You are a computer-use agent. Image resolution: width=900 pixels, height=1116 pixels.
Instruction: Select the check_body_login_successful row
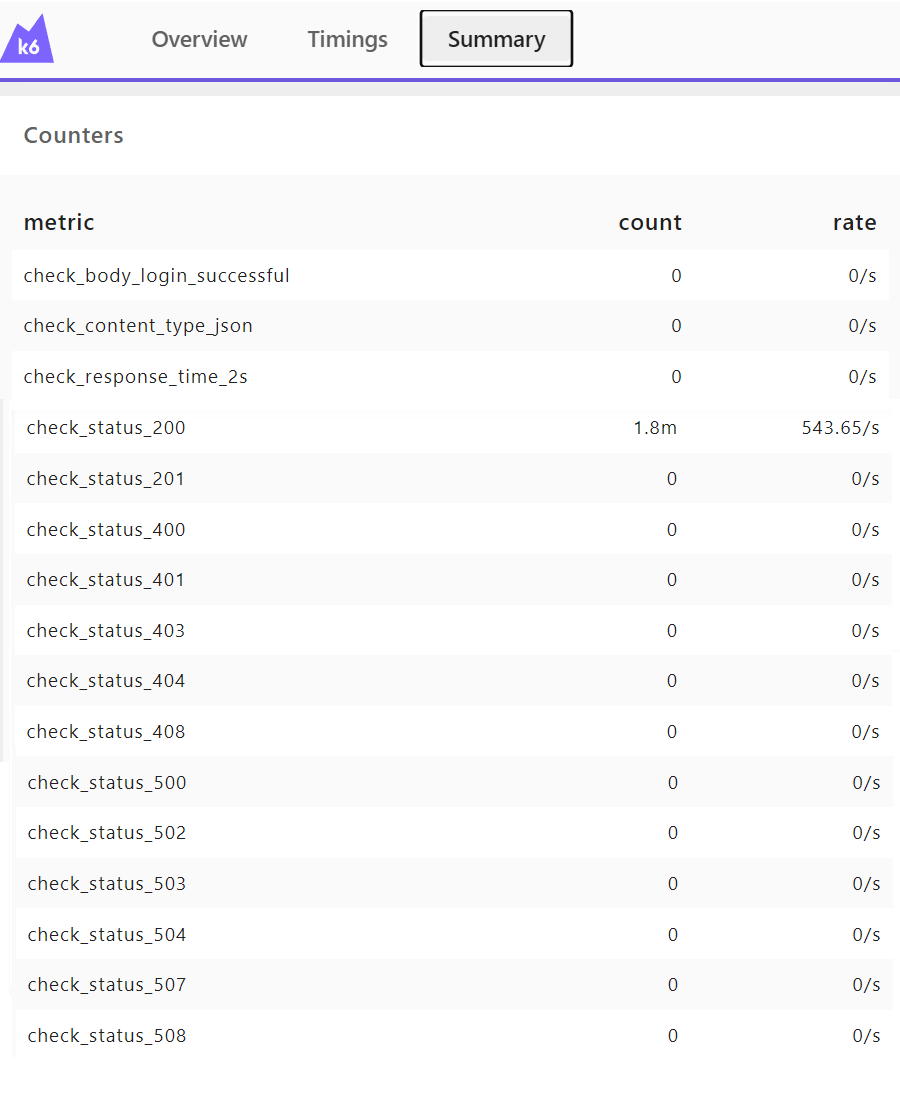coord(157,276)
